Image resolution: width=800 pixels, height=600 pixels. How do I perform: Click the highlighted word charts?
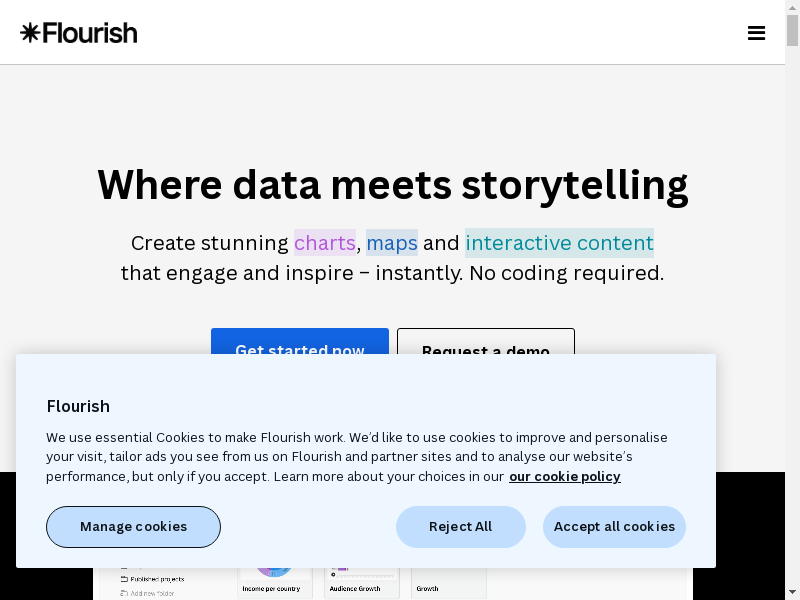point(324,243)
